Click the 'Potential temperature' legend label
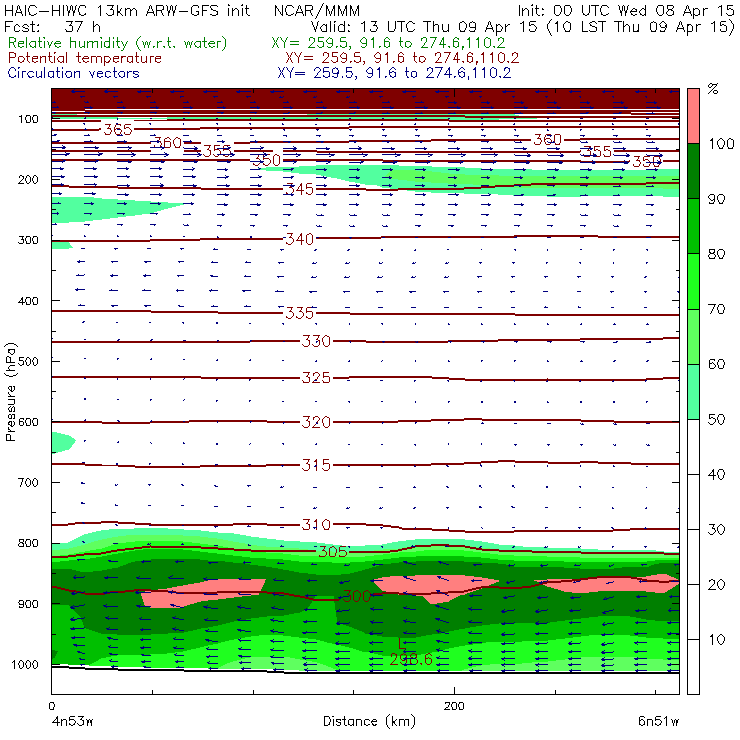740x740 pixels. click(85, 58)
